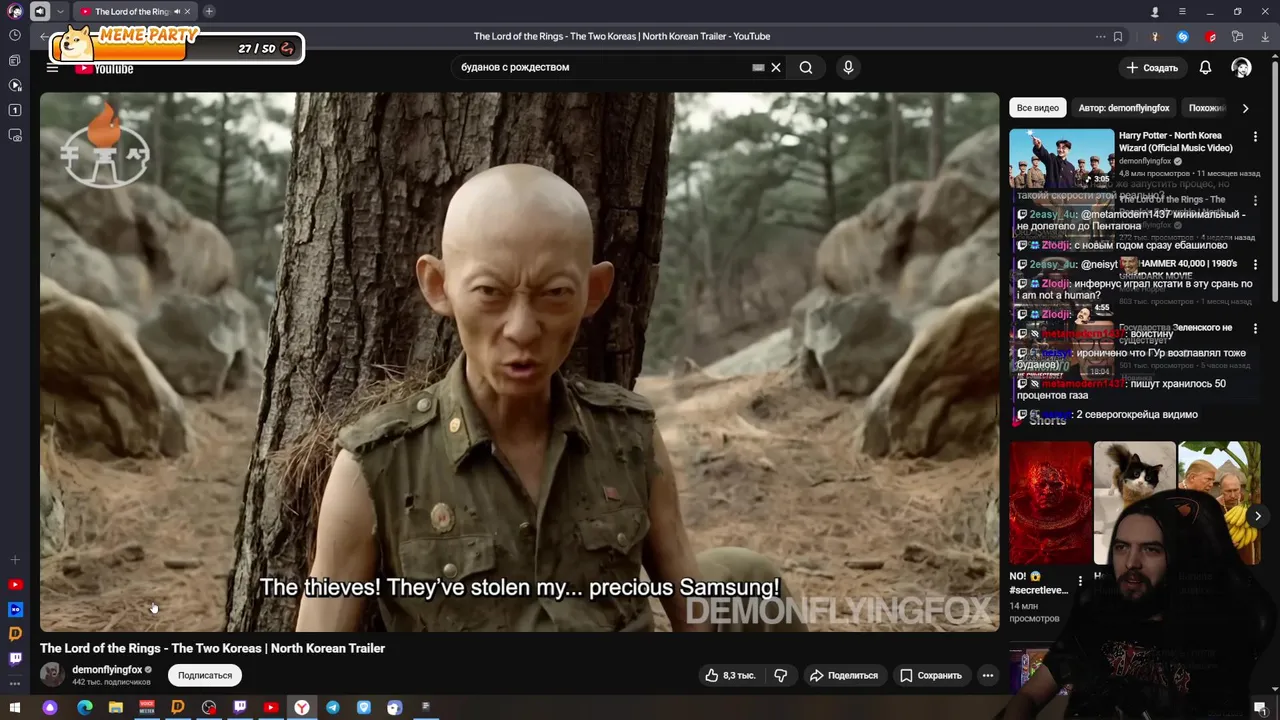Open the browser account silhouette icon
This screenshot has width=1280, height=720.
tap(1155, 11)
